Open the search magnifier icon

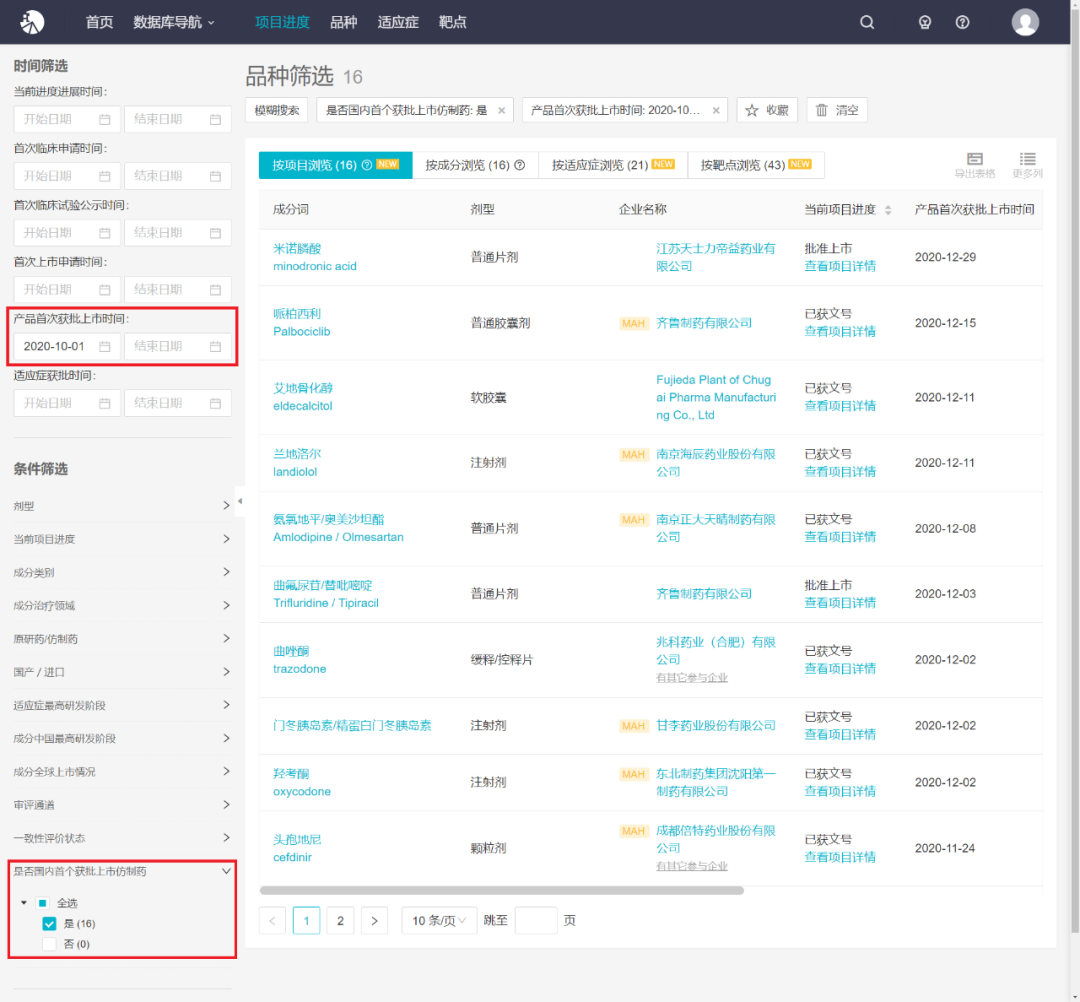pos(867,22)
